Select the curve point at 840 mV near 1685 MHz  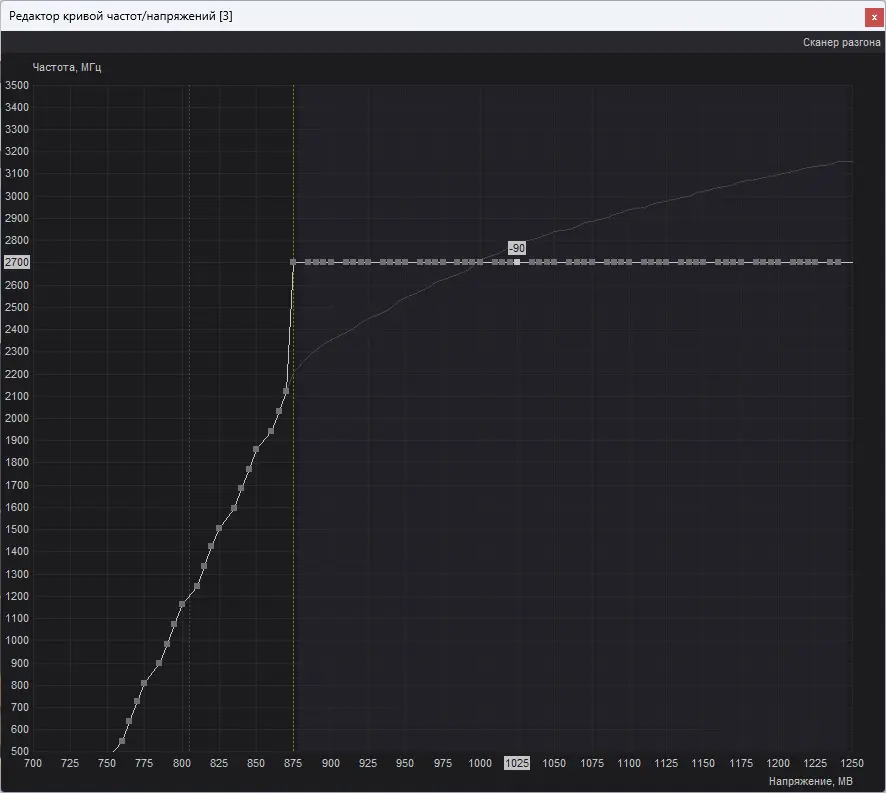(241, 488)
